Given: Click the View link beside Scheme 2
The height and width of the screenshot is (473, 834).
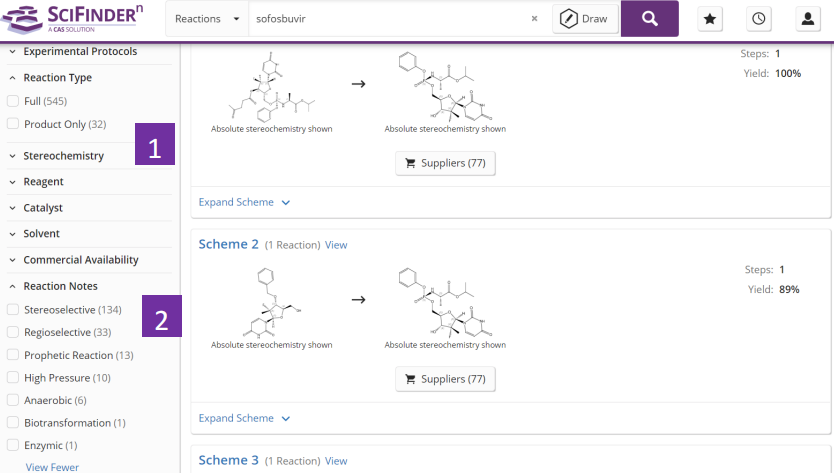Looking at the screenshot, I should click(x=336, y=245).
